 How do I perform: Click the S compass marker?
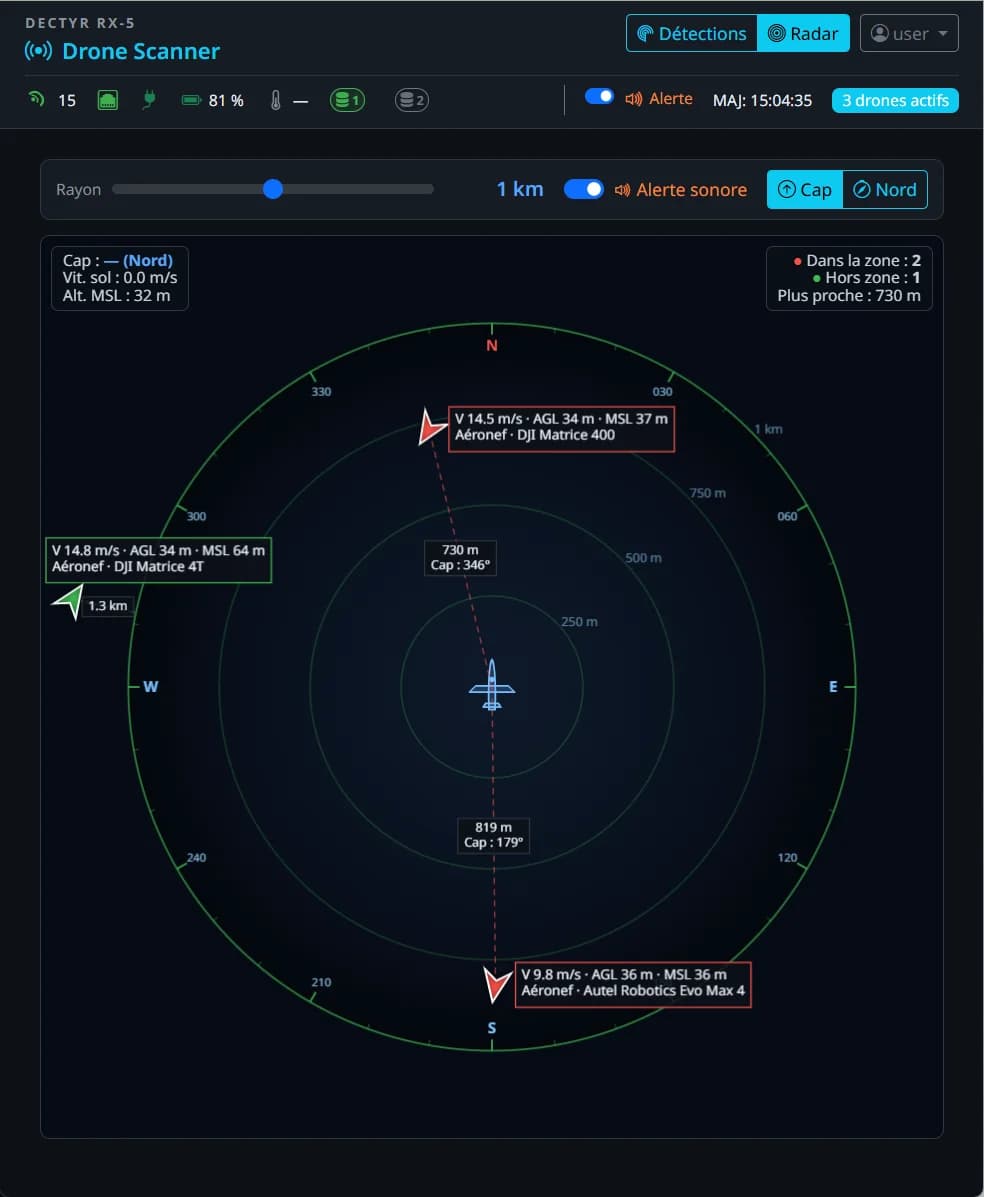(492, 1028)
